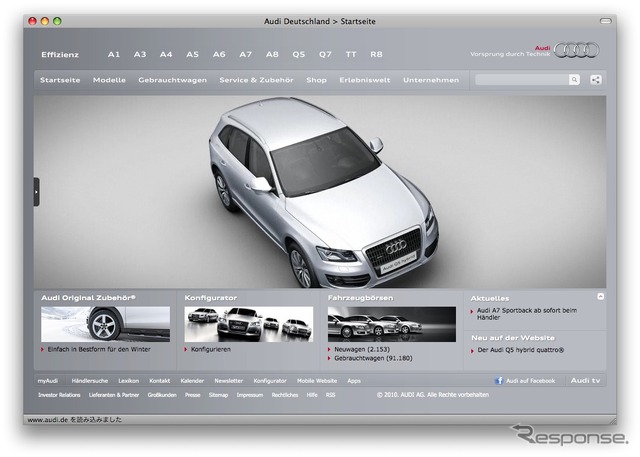
Task: Open Audi auf Facebook link
Action: [x=530, y=381]
